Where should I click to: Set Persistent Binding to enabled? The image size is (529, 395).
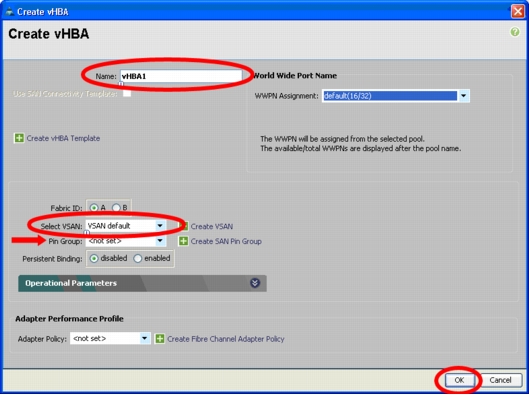coord(138,258)
